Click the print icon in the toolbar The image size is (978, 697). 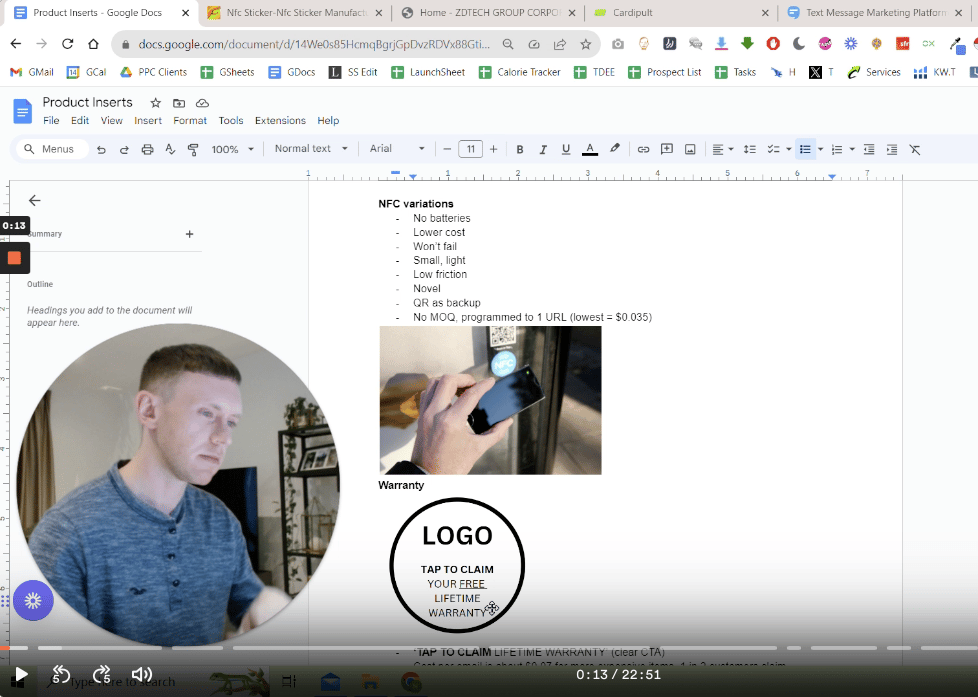click(x=147, y=149)
